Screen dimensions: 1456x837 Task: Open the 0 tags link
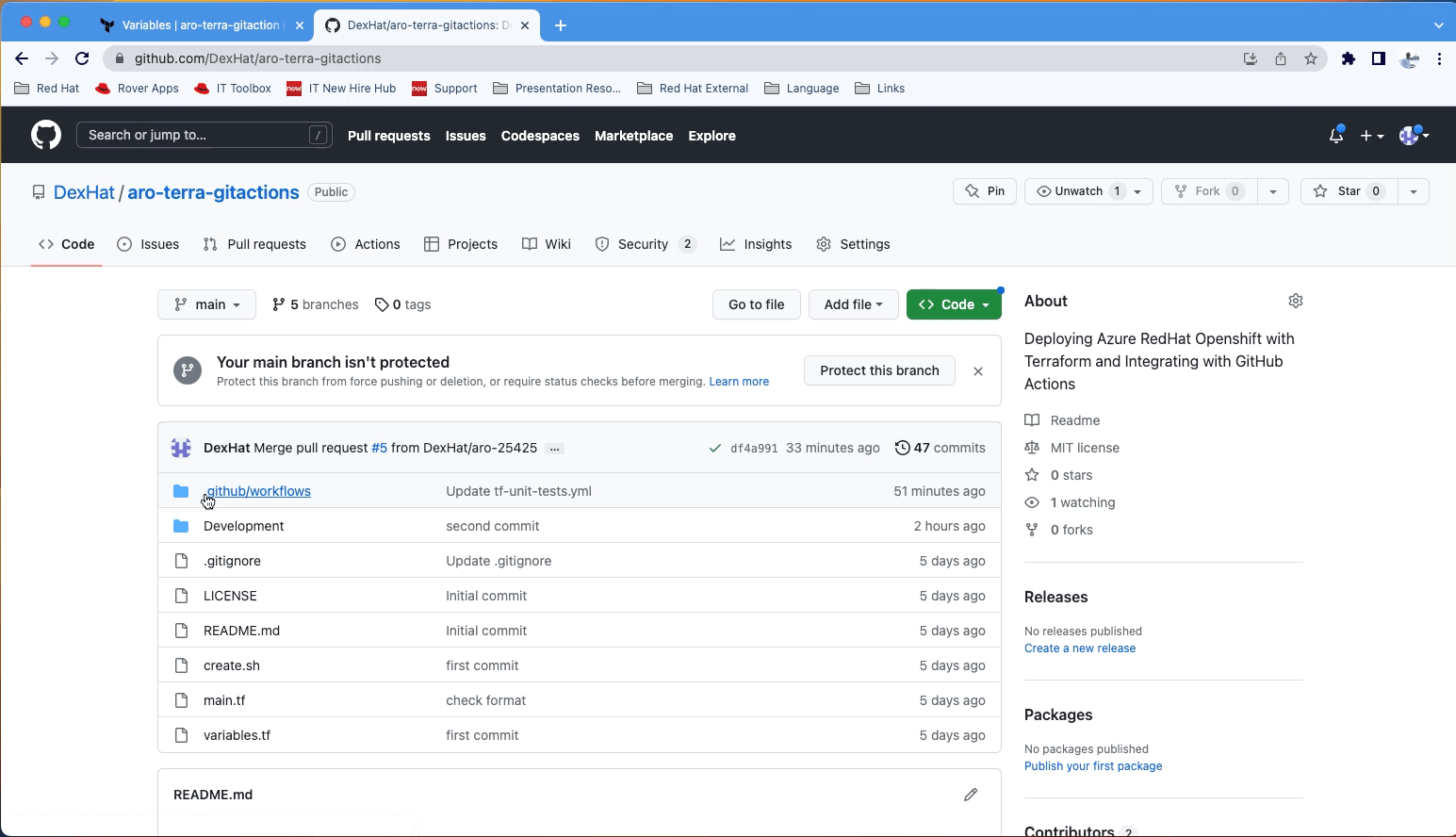[402, 304]
